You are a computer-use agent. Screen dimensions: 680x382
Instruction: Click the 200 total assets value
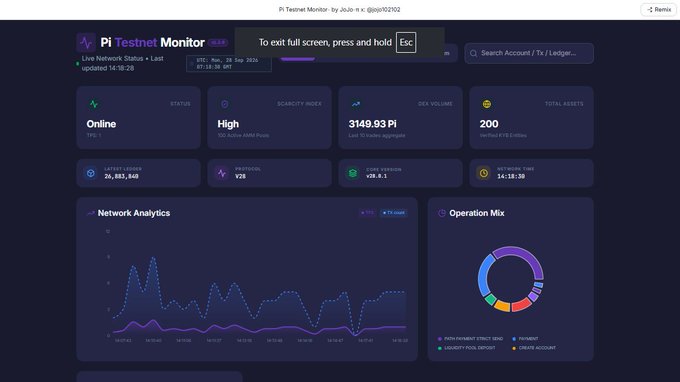click(489, 124)
